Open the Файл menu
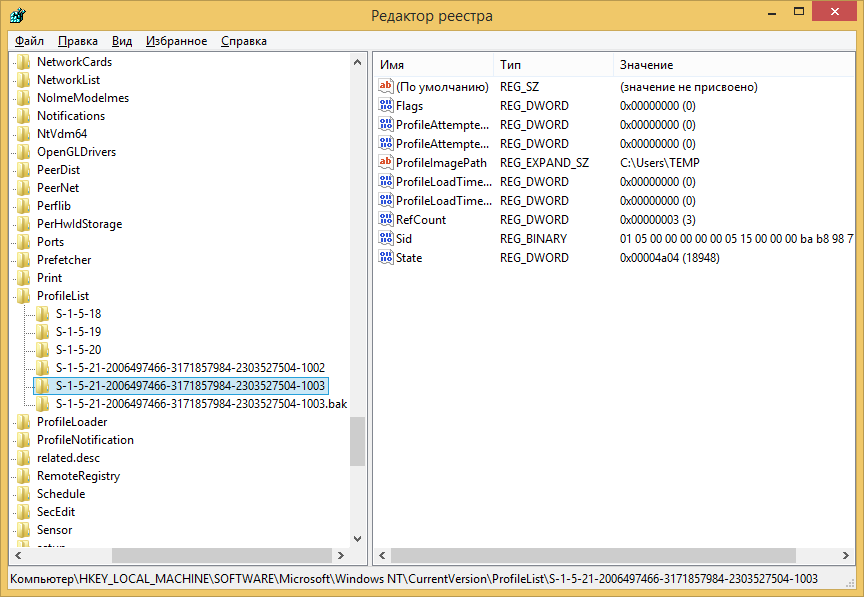864x597 pixels. pos(29,41)
